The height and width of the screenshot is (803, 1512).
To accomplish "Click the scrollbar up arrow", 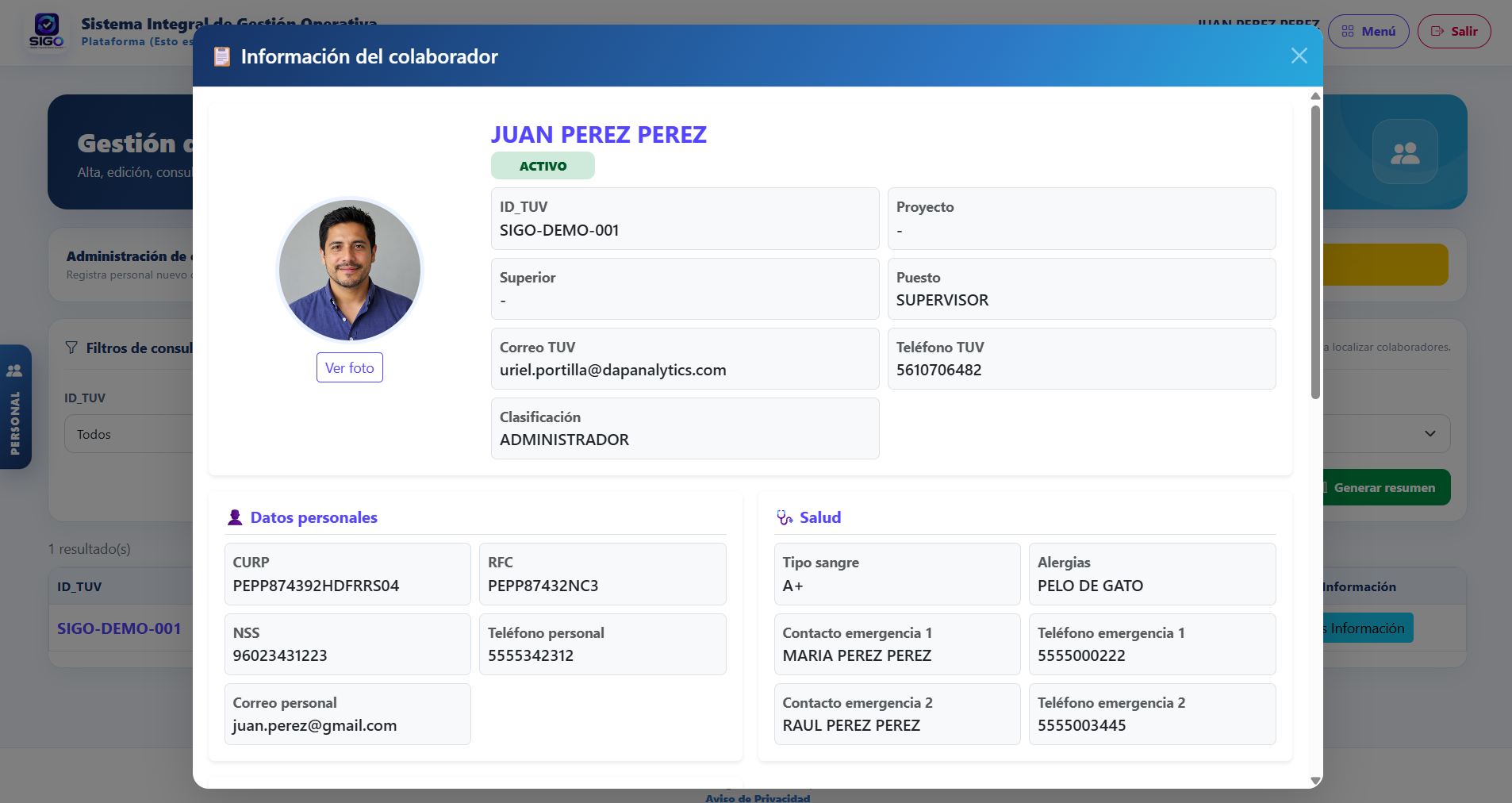I will point(1315,96).
